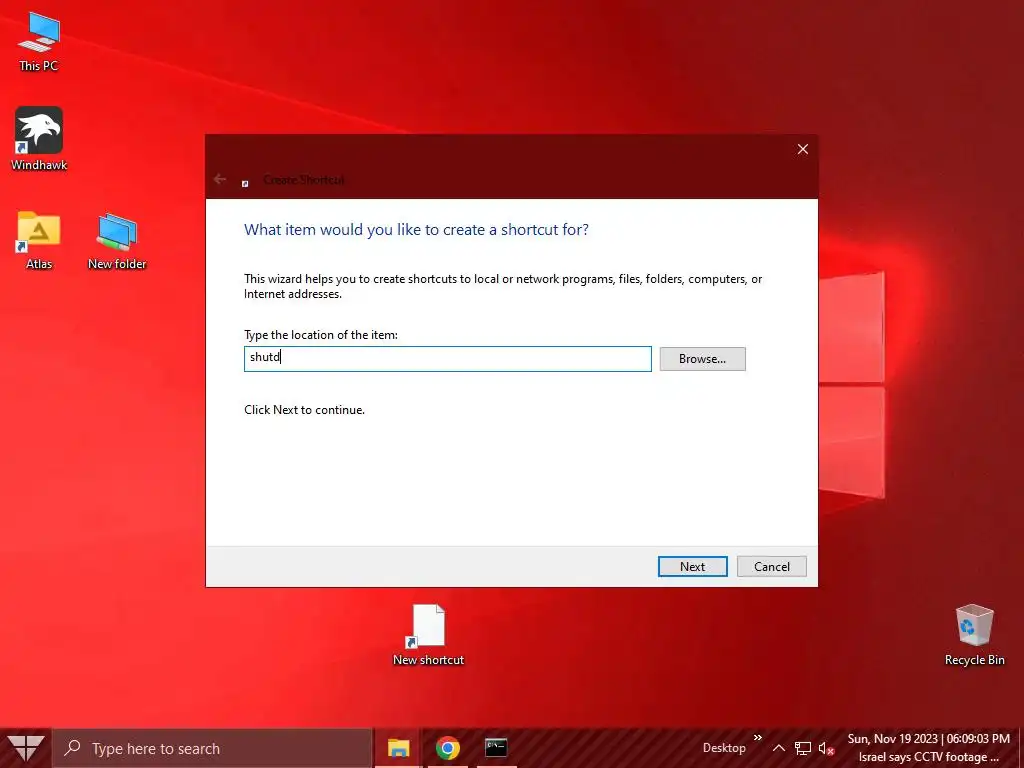This screenshot has width=1024, height=768.
Task: Click the muted volume tray icon
Action: coord(827,748)
